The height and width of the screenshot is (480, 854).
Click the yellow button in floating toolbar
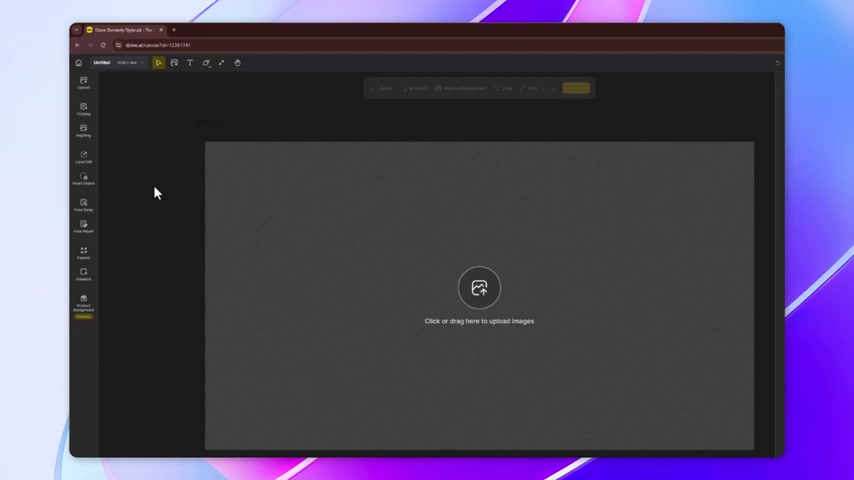click(576, 88)
